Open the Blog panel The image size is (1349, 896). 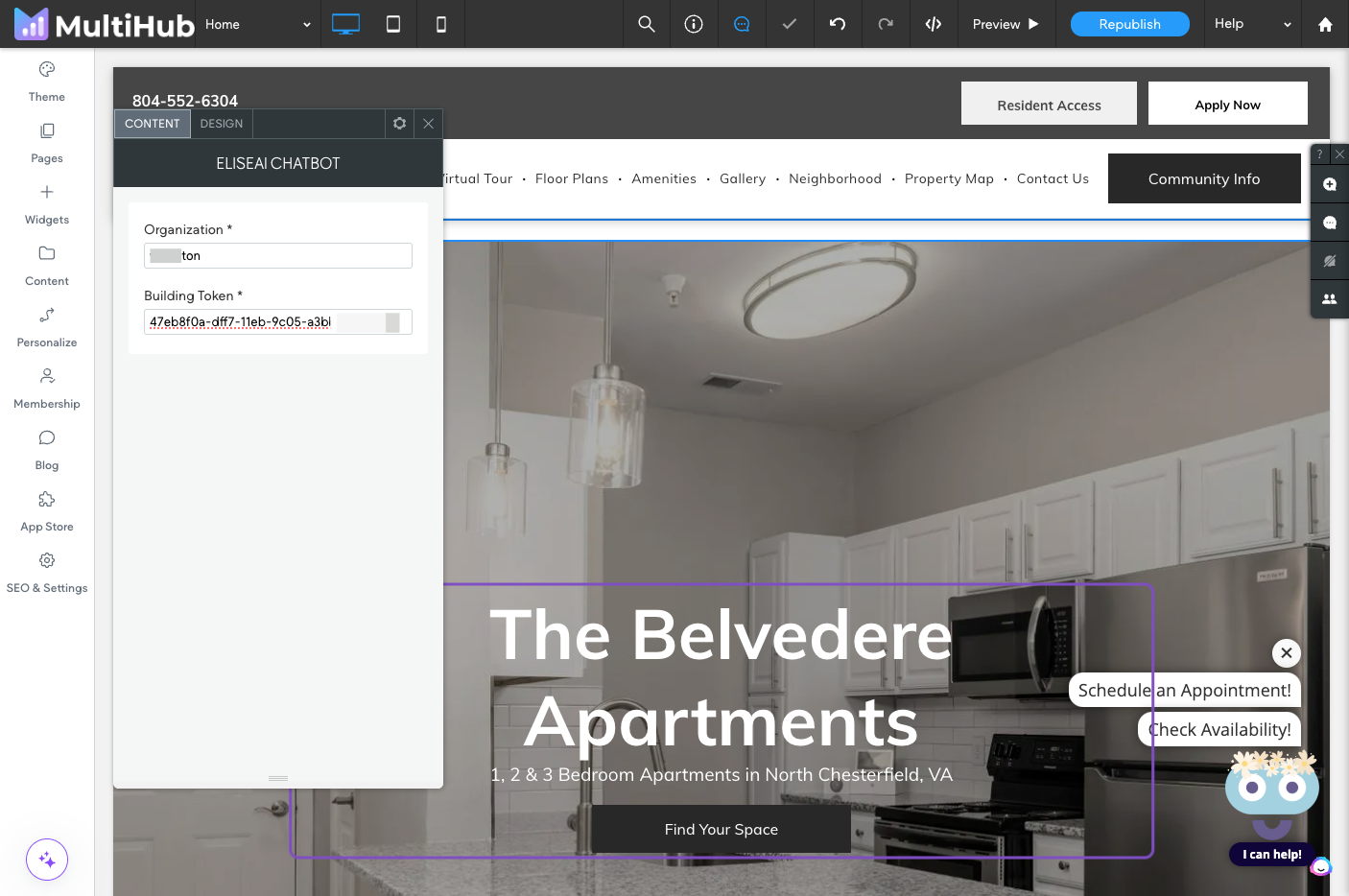(x=47, y=450)
